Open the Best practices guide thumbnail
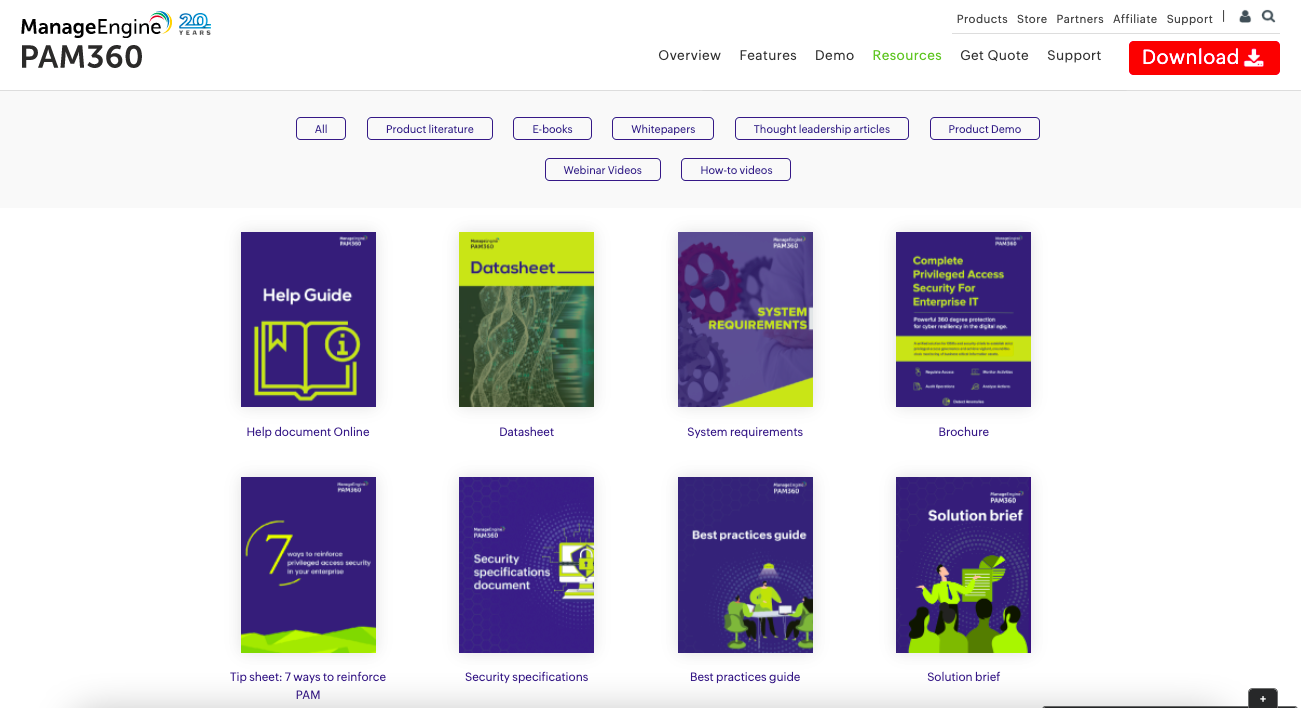 pos(745,565)
